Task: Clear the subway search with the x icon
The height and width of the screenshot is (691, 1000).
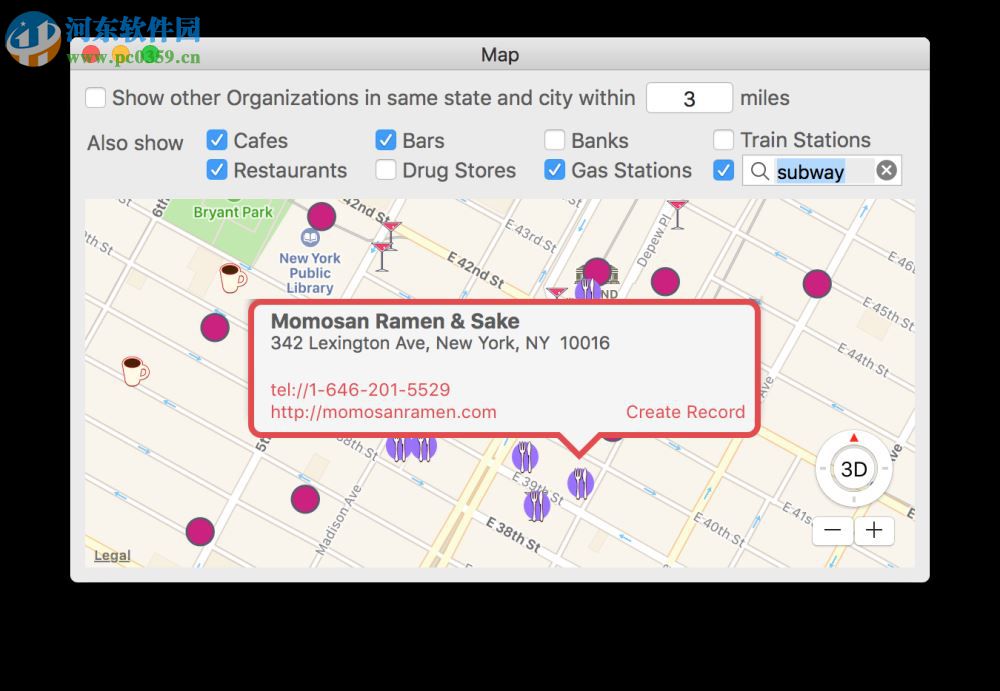Action: (x=886, y=170)
